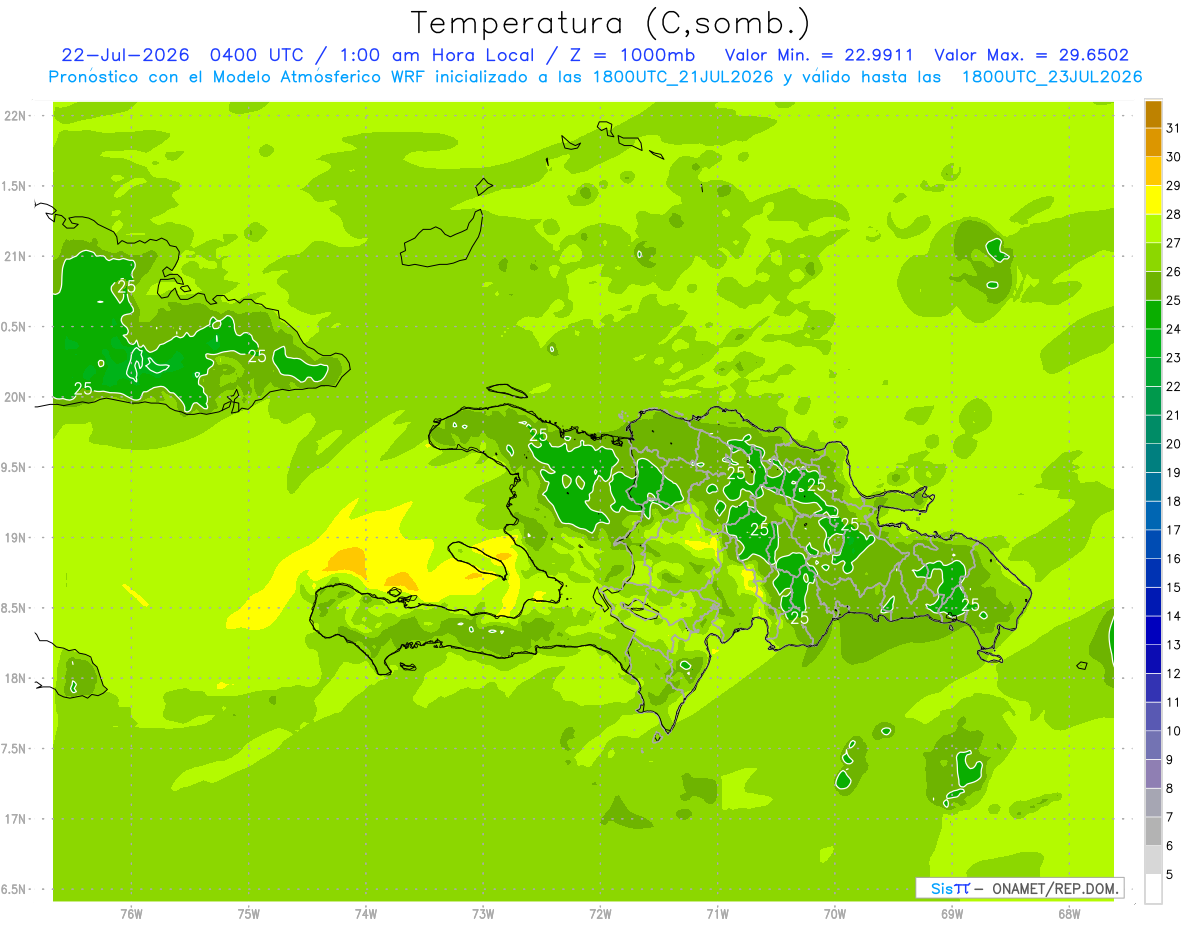Click the 1800UTC_23JUL2026 validity time text
Viewport: 1200px width, 927px height.
point(1052,77)
